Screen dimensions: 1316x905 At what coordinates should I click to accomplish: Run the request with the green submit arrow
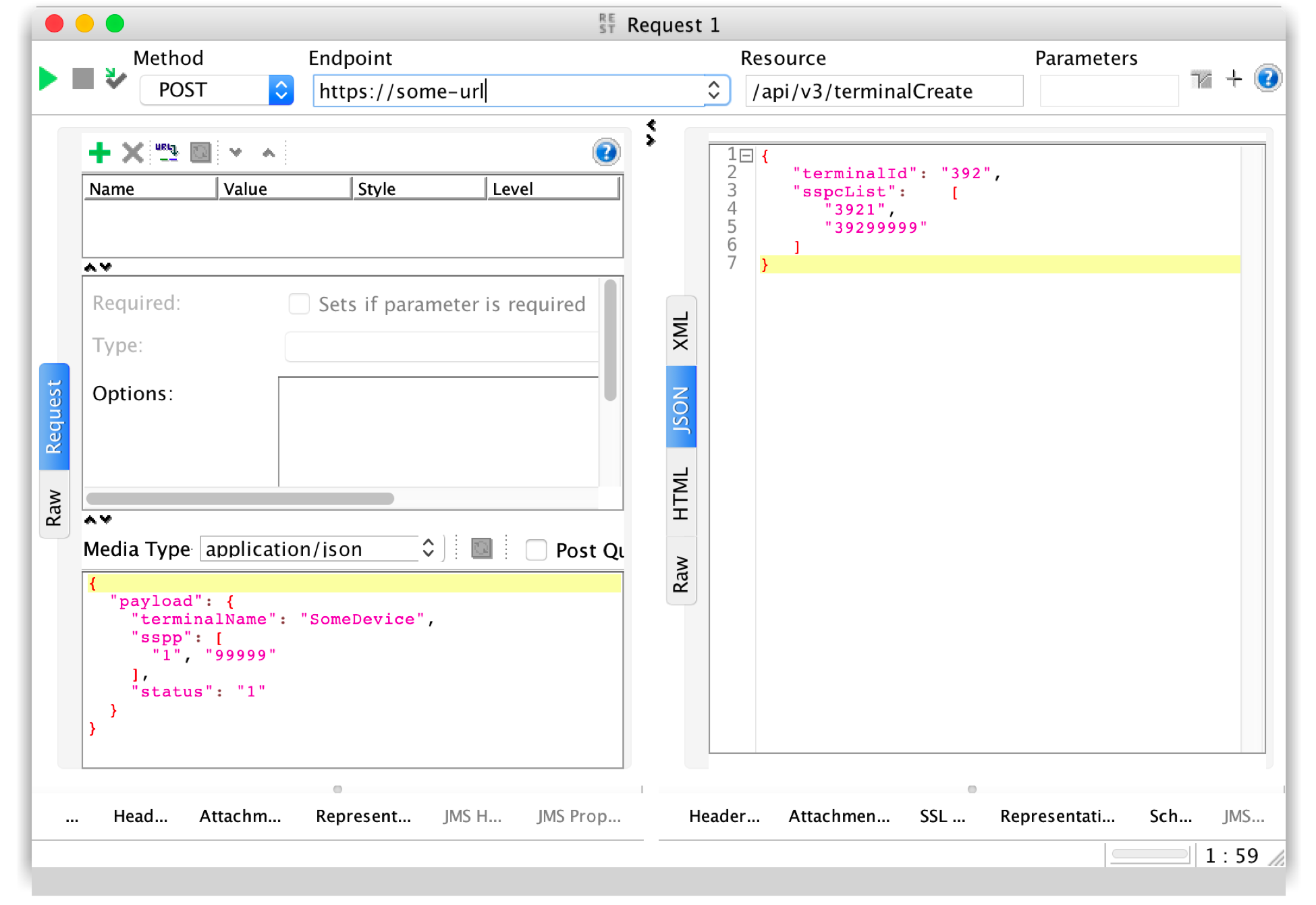47,78
